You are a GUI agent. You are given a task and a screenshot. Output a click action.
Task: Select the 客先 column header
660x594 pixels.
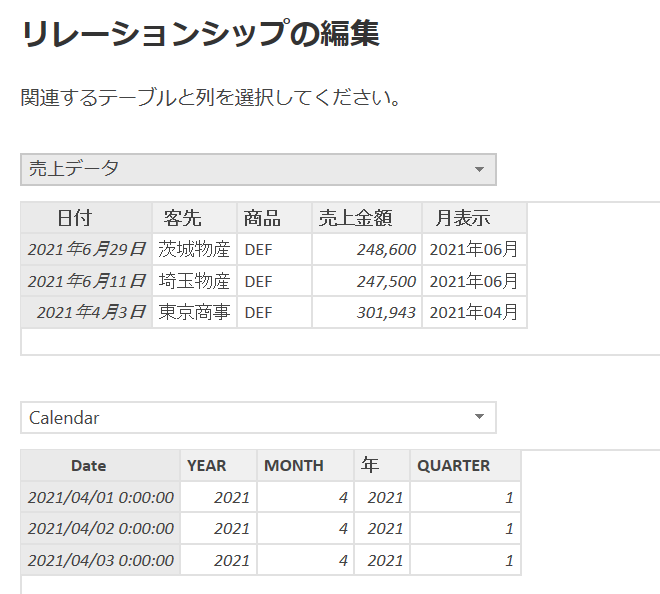194,218
